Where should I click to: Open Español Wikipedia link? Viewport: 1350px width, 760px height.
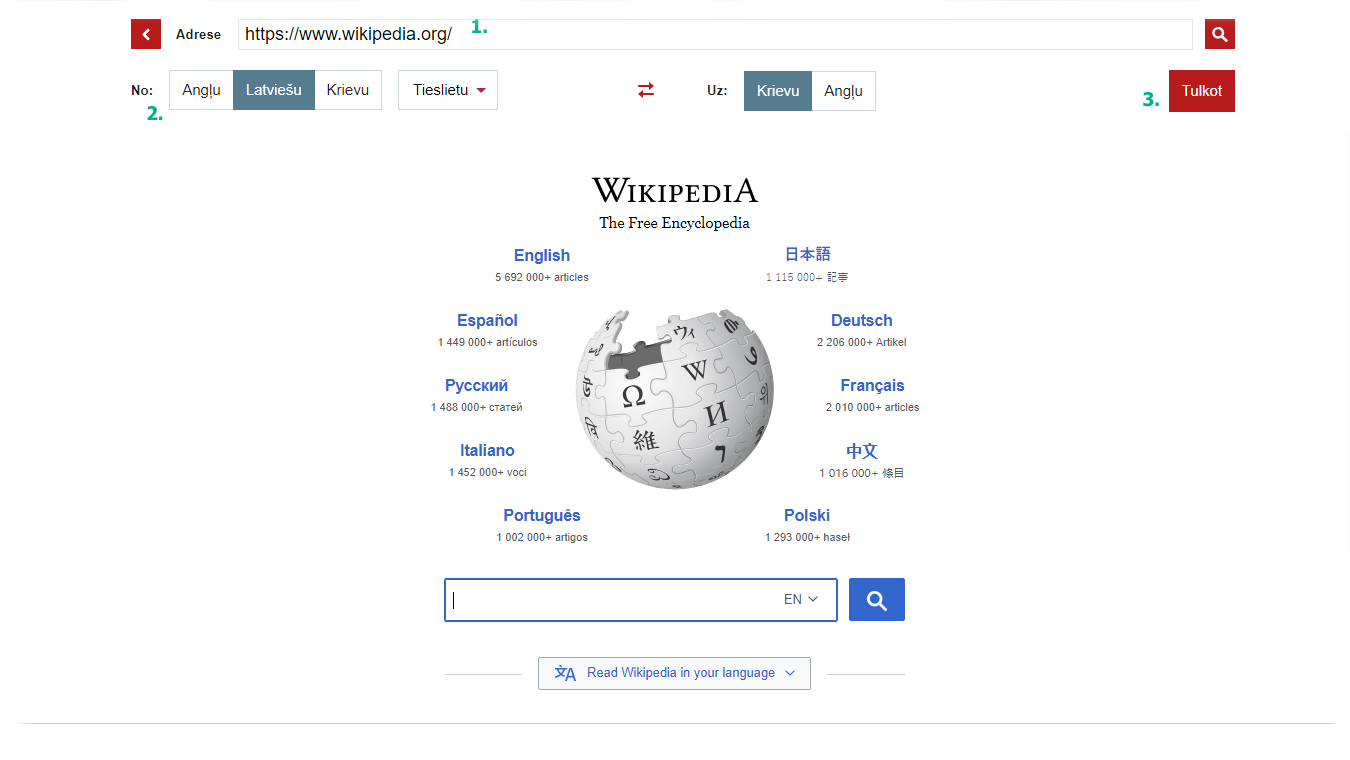pyautogui.click(x=487, y=320)
